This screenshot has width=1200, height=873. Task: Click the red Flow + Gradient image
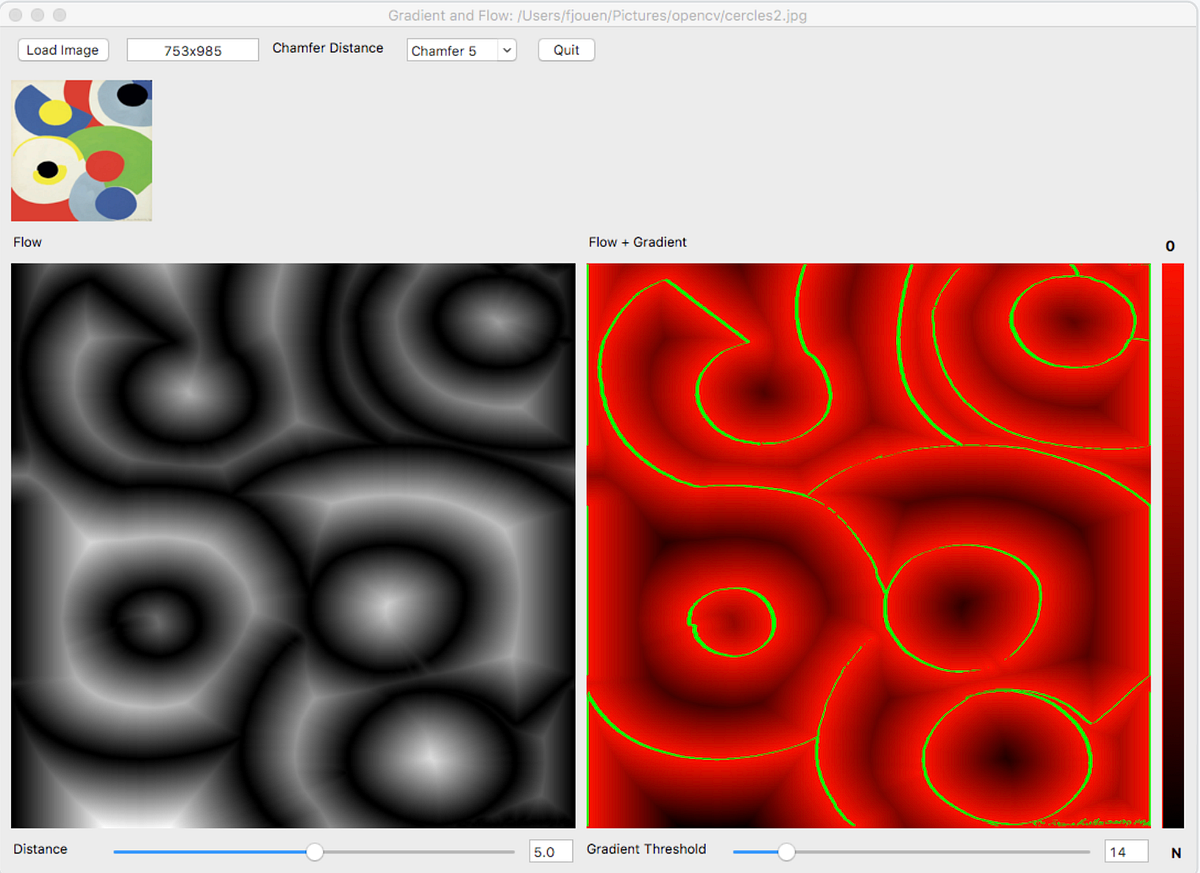tap(869, 545)
